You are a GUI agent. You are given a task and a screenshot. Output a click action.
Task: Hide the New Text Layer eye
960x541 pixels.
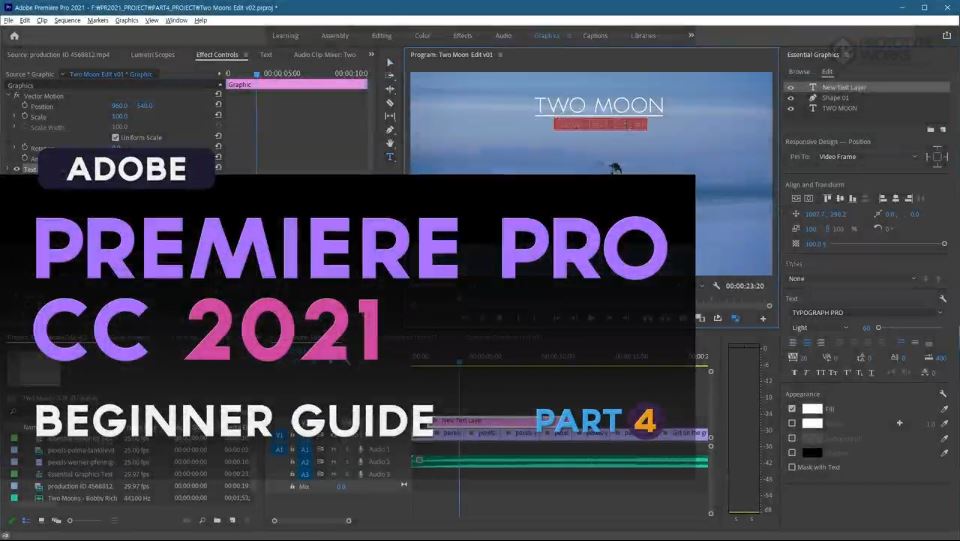pyautogui.click(x=790, y=88)
